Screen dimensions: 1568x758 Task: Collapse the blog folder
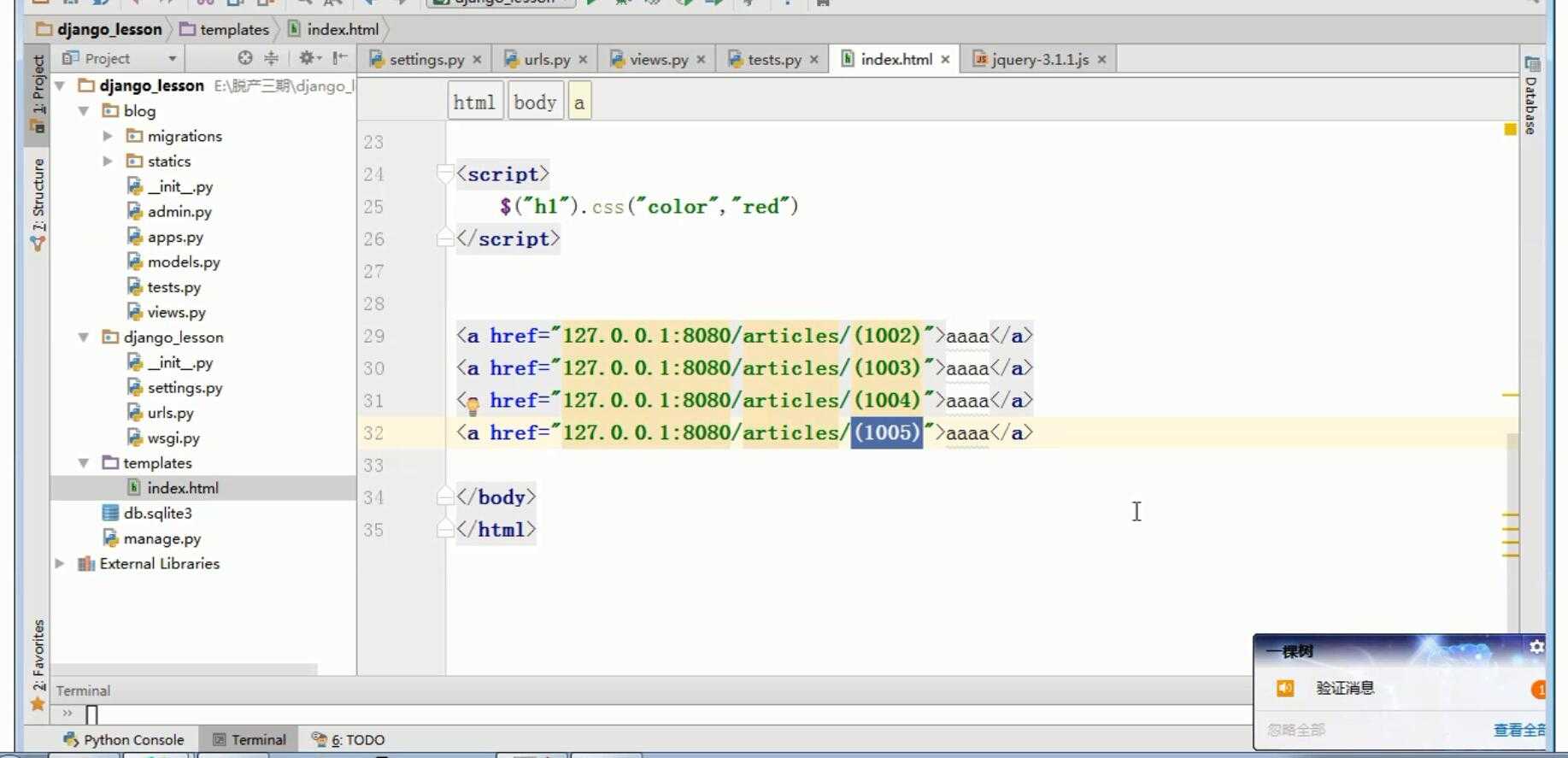pos(84,111)
